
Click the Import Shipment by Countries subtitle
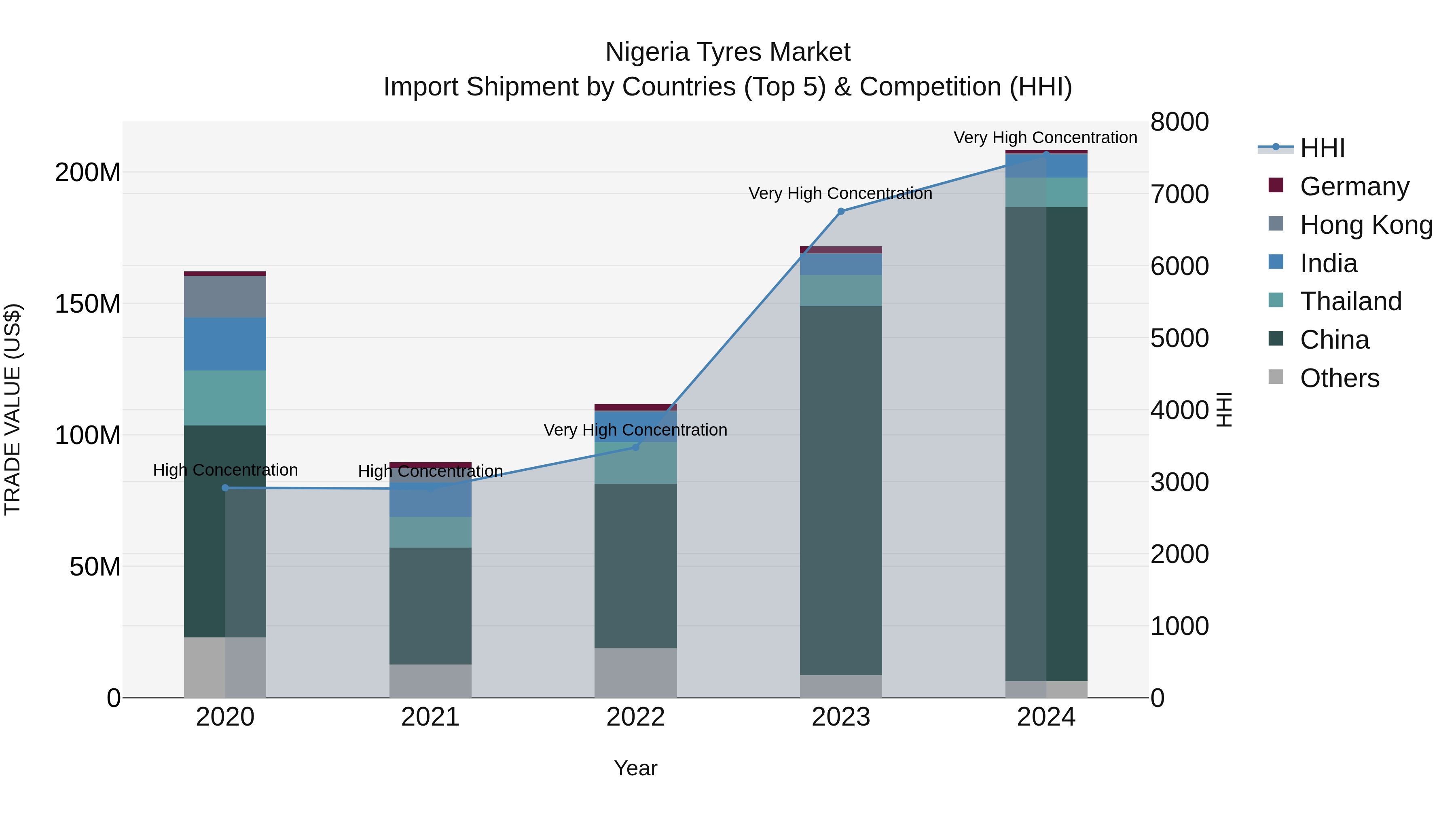(728, 87)
